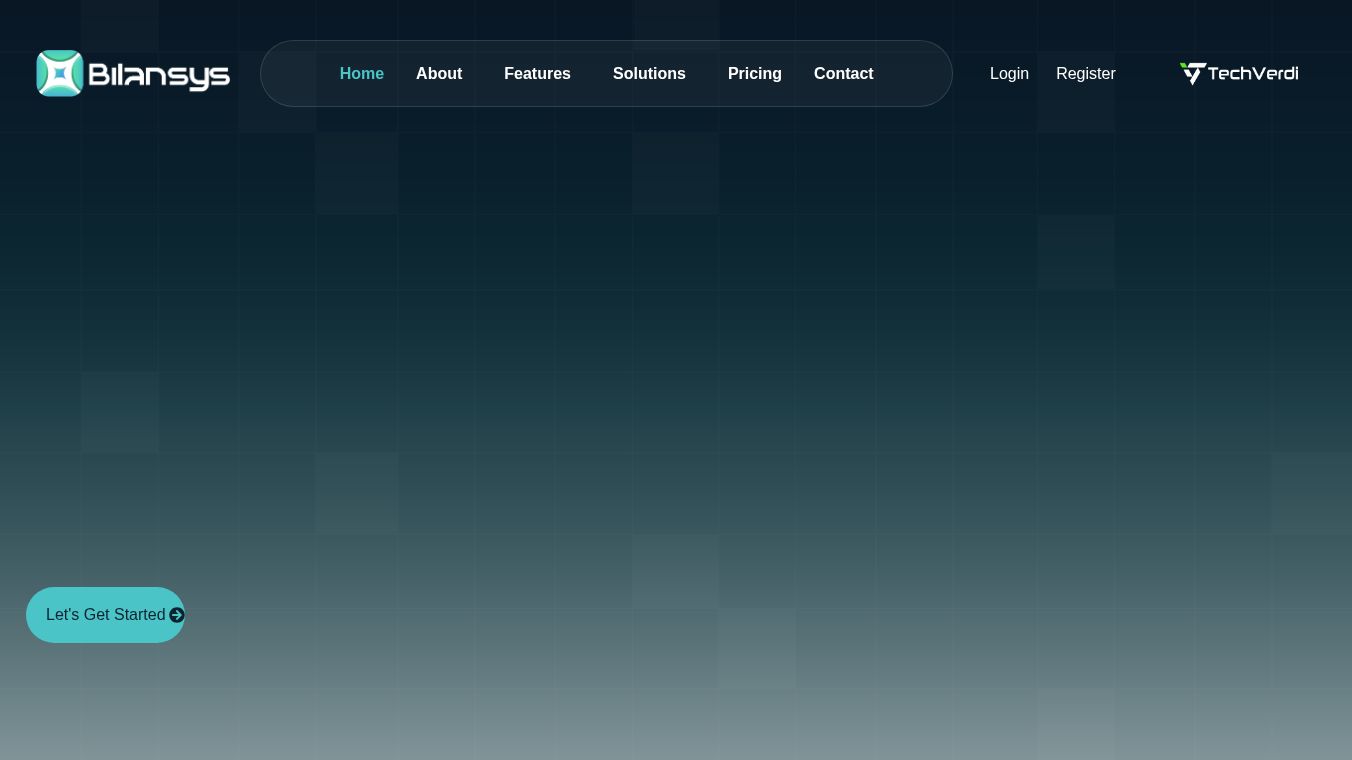This screenshot has width=1352, height=760.
Task: Click the Login link
Action: tap(1009, 74)
